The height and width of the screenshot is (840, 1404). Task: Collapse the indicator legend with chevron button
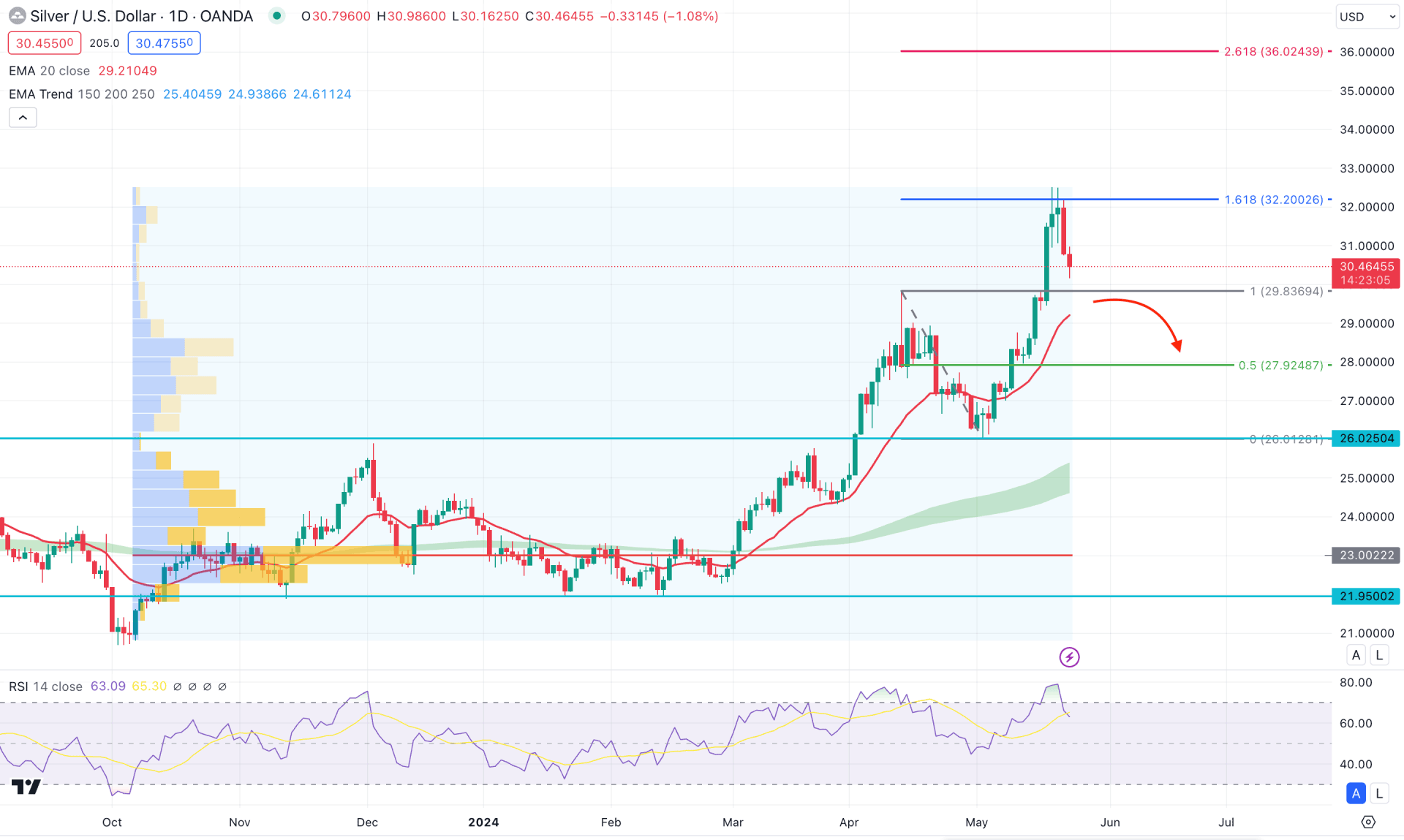point(23,118)
